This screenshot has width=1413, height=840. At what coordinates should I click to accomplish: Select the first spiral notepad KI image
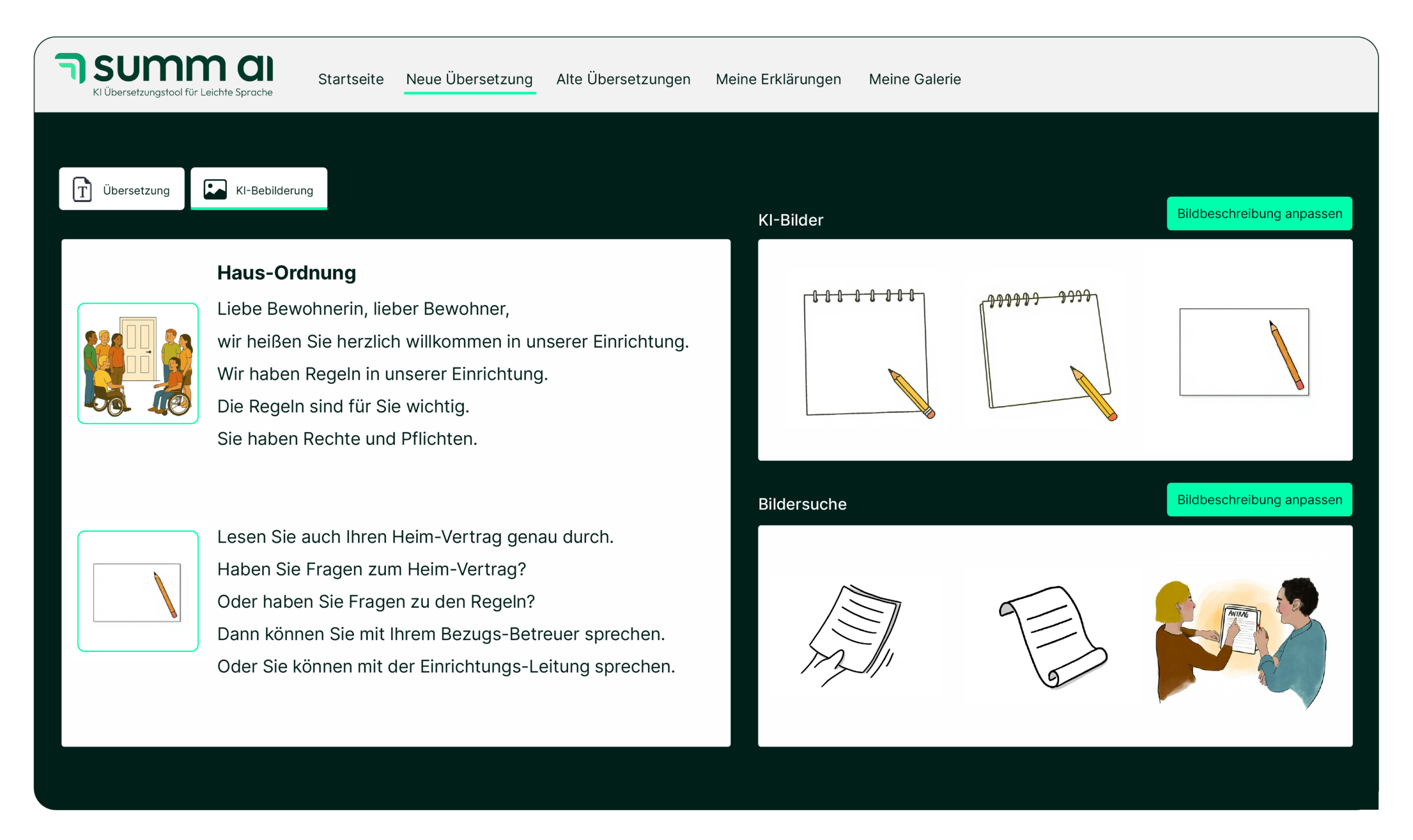(866, 353)
